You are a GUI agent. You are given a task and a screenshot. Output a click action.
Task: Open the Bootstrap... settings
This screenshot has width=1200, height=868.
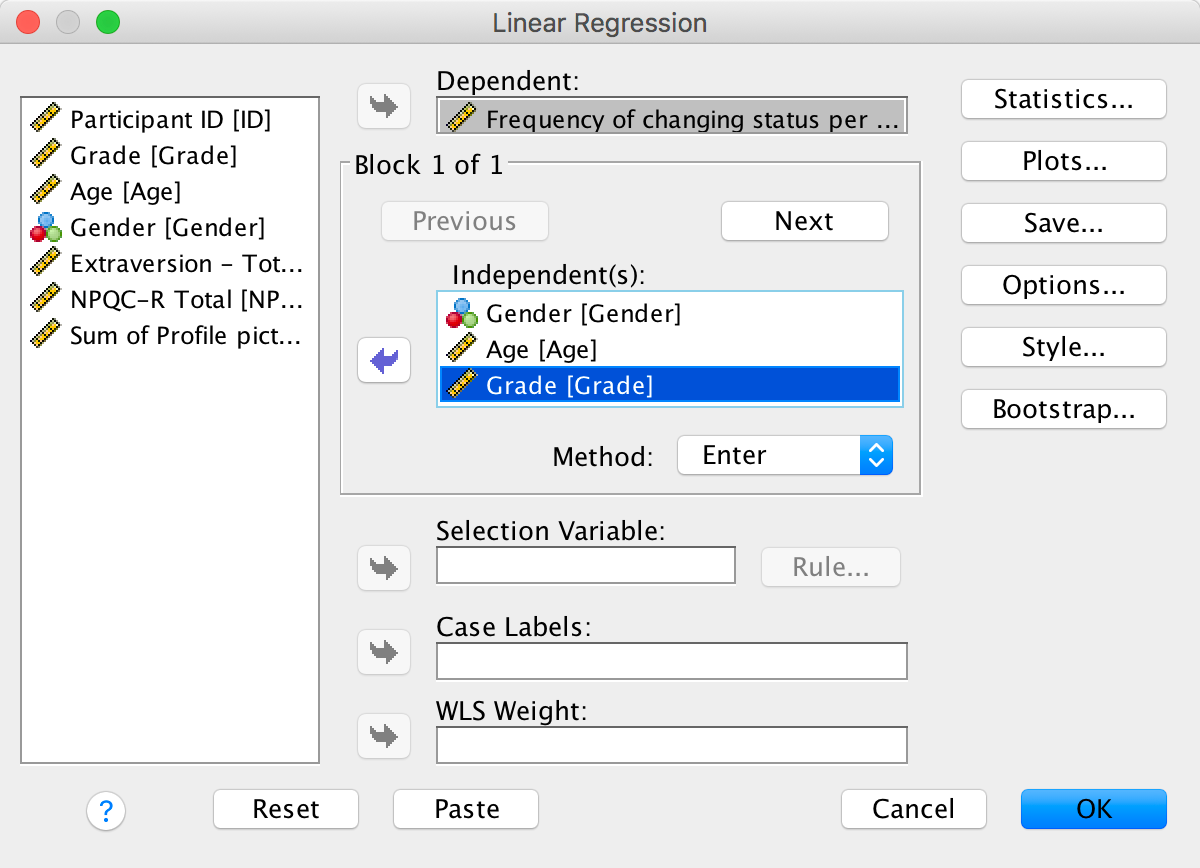1063,410
